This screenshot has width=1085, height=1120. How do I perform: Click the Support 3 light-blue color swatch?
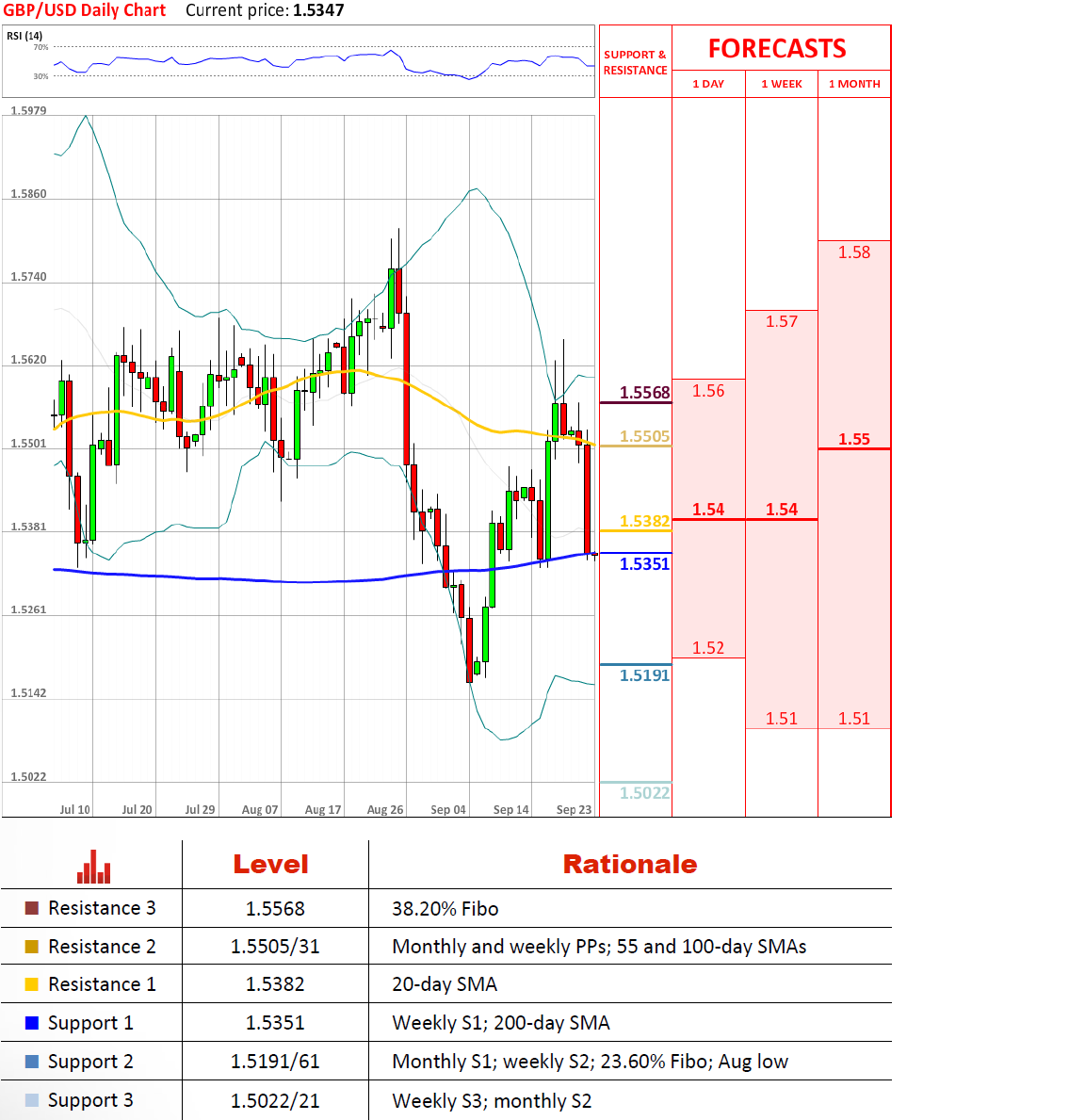pos(32,1100)
